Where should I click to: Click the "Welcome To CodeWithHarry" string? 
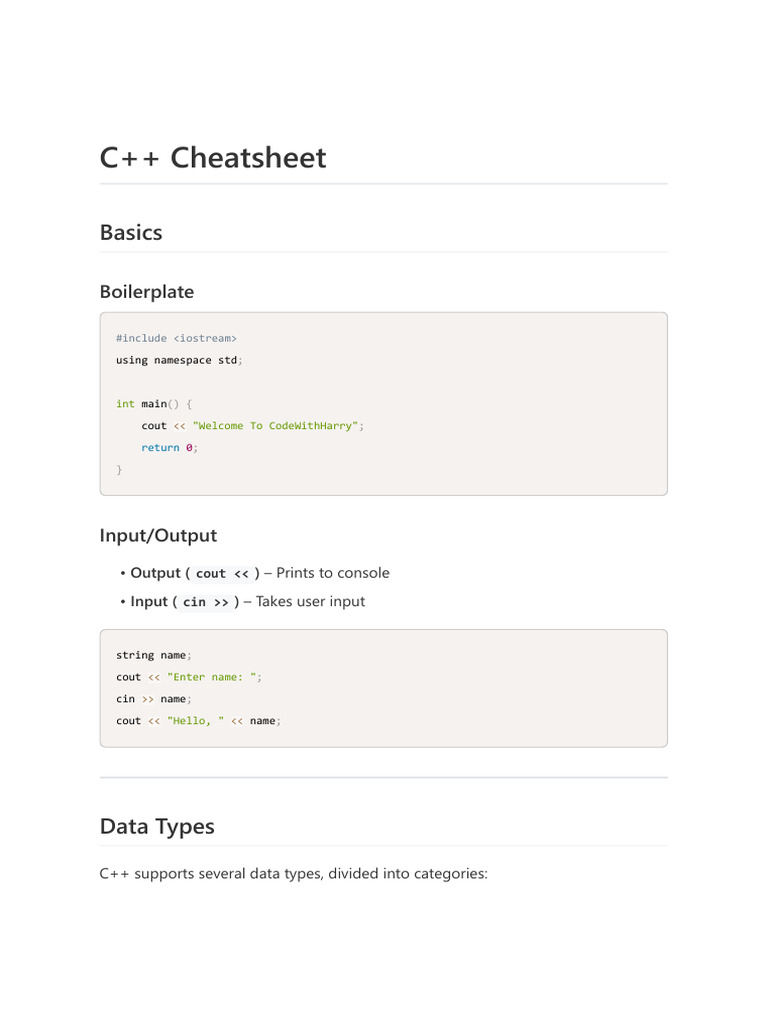click(x=275, y=426)
